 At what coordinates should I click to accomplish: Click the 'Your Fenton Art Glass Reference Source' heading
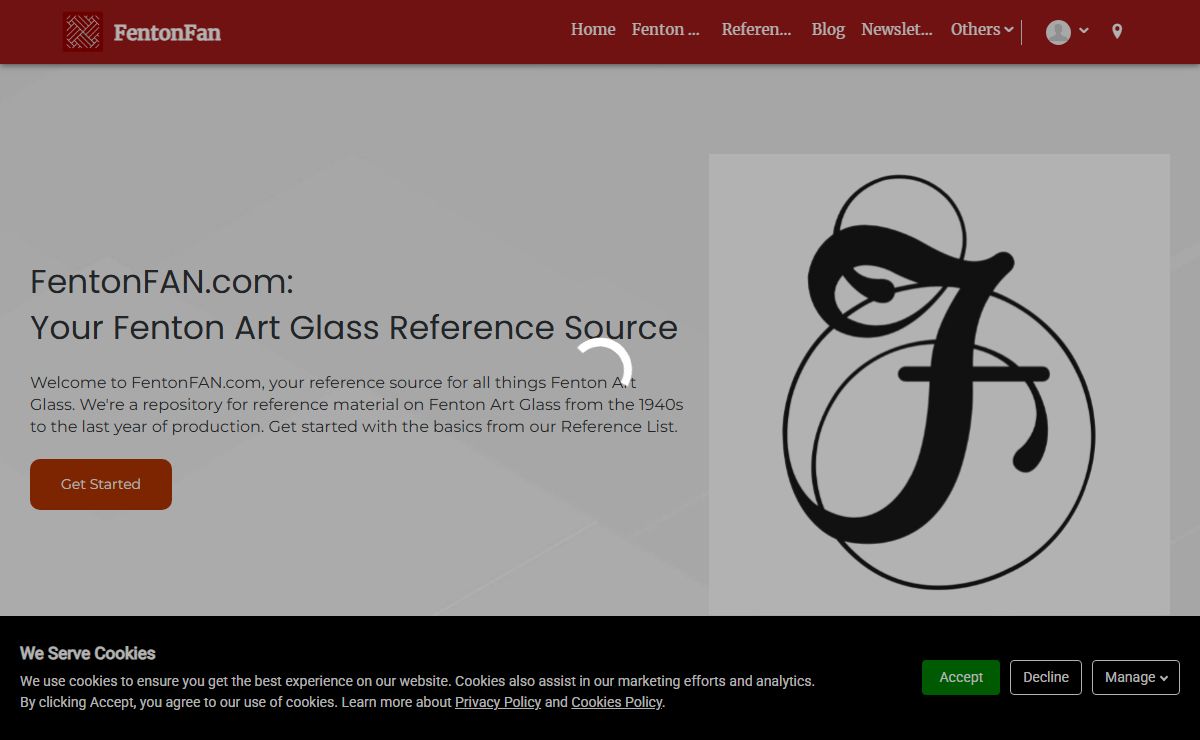coord(354,327)
